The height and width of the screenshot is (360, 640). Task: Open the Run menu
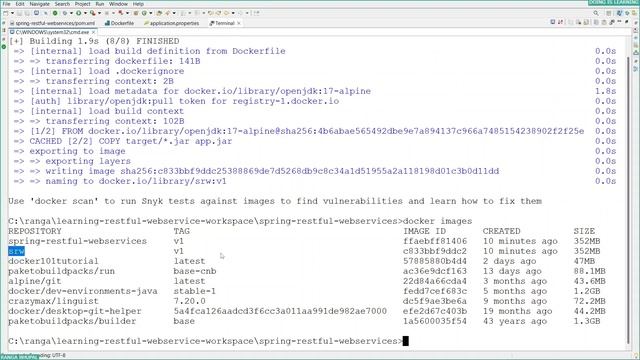pyautogui.click(x=100, y=4)
